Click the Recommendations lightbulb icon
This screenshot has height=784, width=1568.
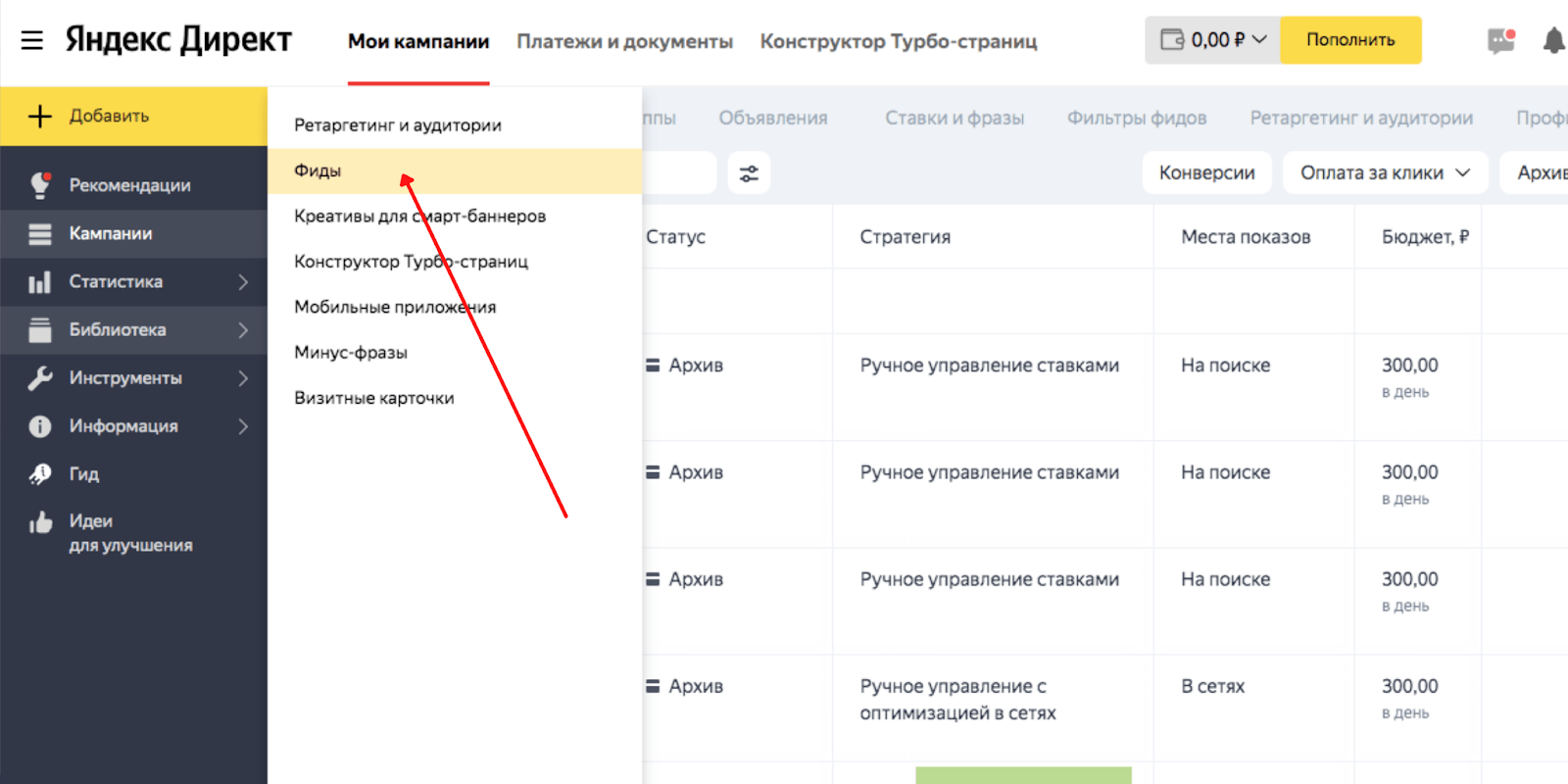(40, 185)
